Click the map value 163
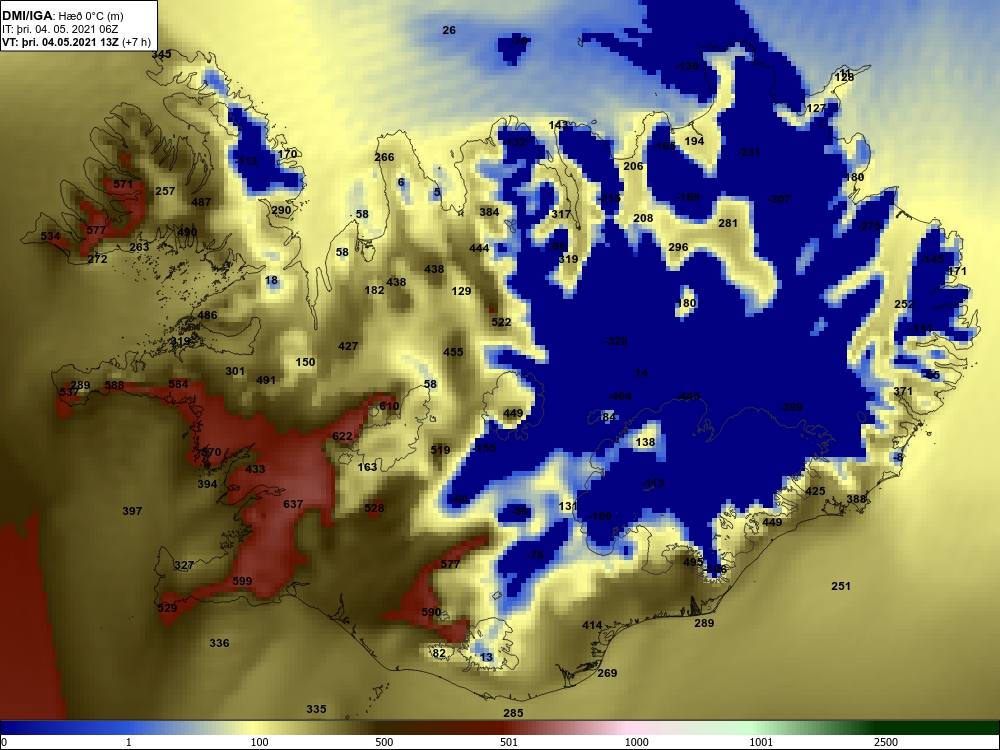The width and height of the screenshot is (1000, 750). click(367, 467)
